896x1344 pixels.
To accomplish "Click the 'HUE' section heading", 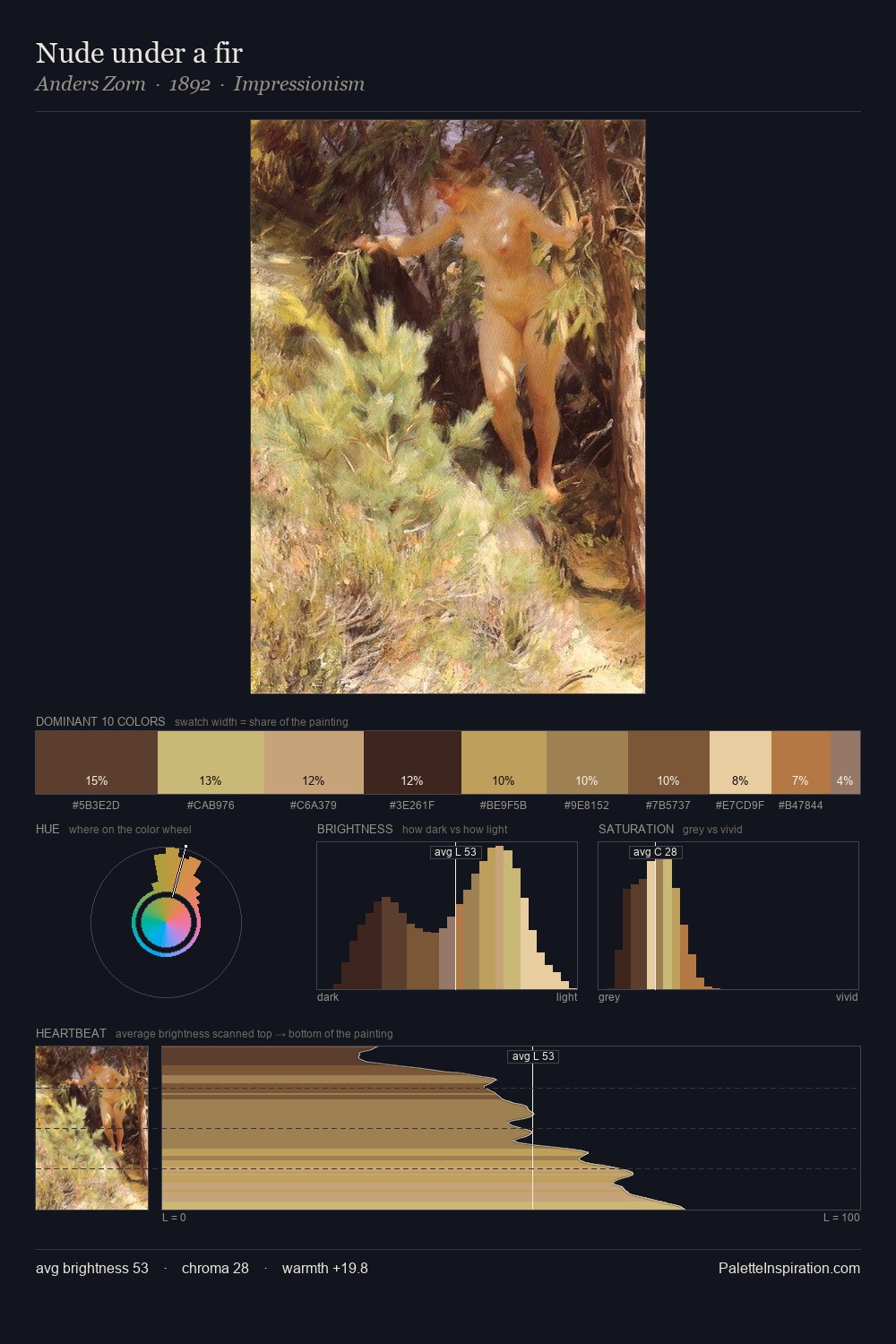I will (x=47, y=829).
